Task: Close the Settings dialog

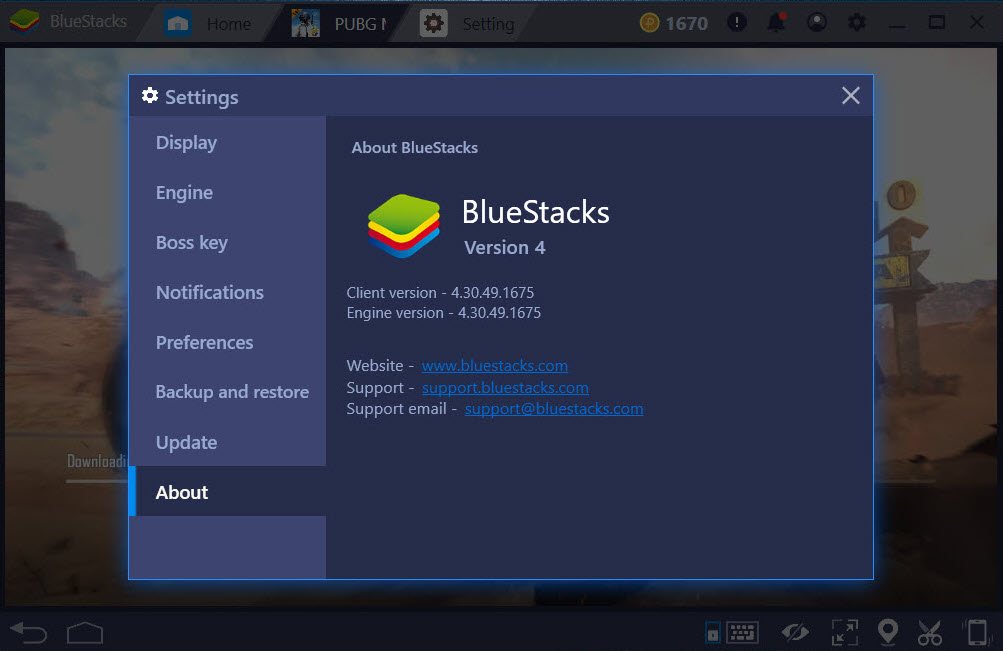Action: click(850, 95)
